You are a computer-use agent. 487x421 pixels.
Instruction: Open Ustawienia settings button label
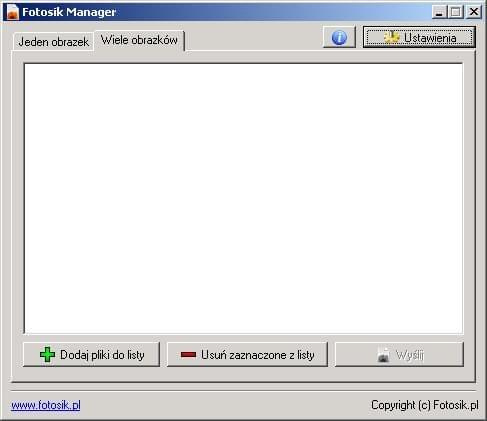coord(430,38)
